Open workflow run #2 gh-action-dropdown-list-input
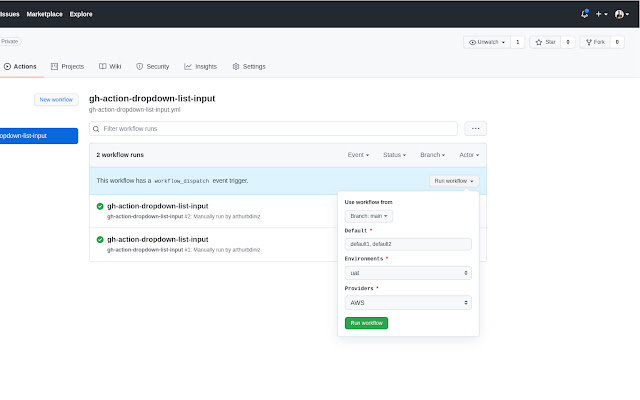The width and height of the screenshot is (640, 400). (158, 206)
